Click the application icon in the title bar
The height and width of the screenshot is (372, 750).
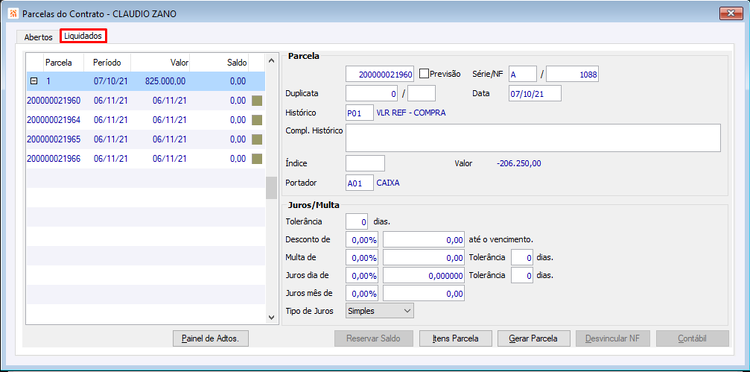pyautogui.click(x=14, y=13)
